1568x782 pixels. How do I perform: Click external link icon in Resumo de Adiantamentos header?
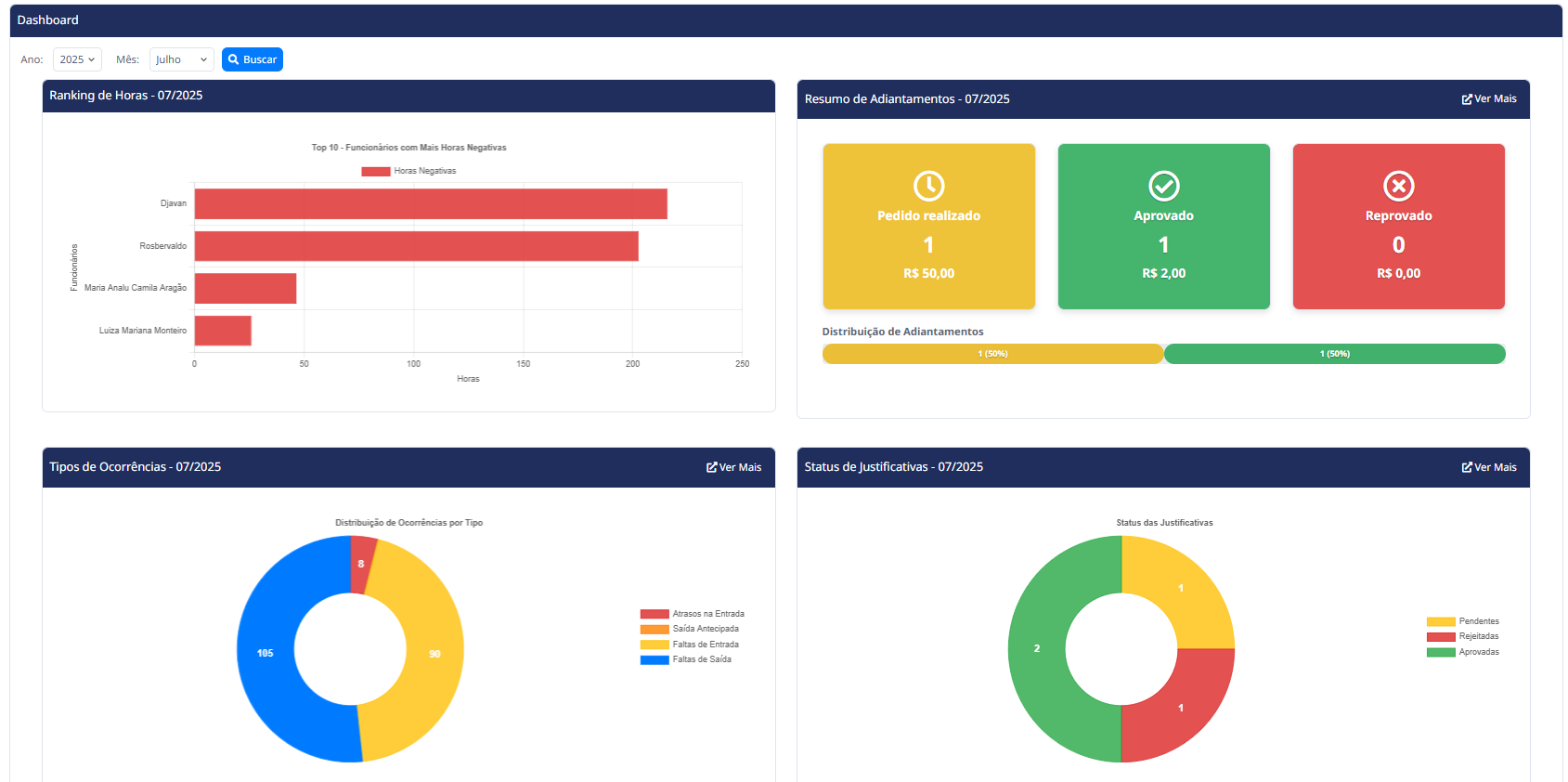[1467, 99]
